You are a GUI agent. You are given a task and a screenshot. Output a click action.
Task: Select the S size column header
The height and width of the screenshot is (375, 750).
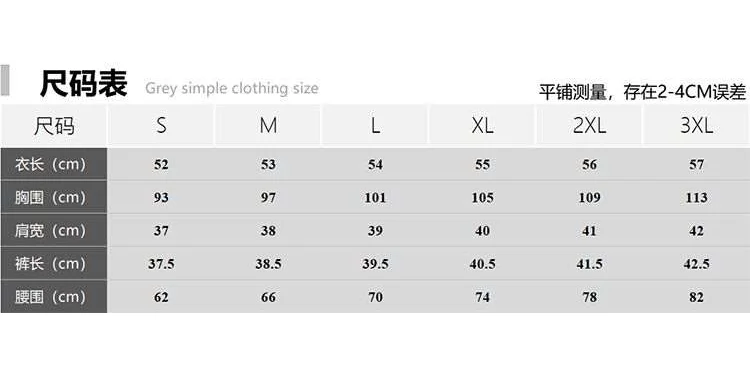(161, 125)
